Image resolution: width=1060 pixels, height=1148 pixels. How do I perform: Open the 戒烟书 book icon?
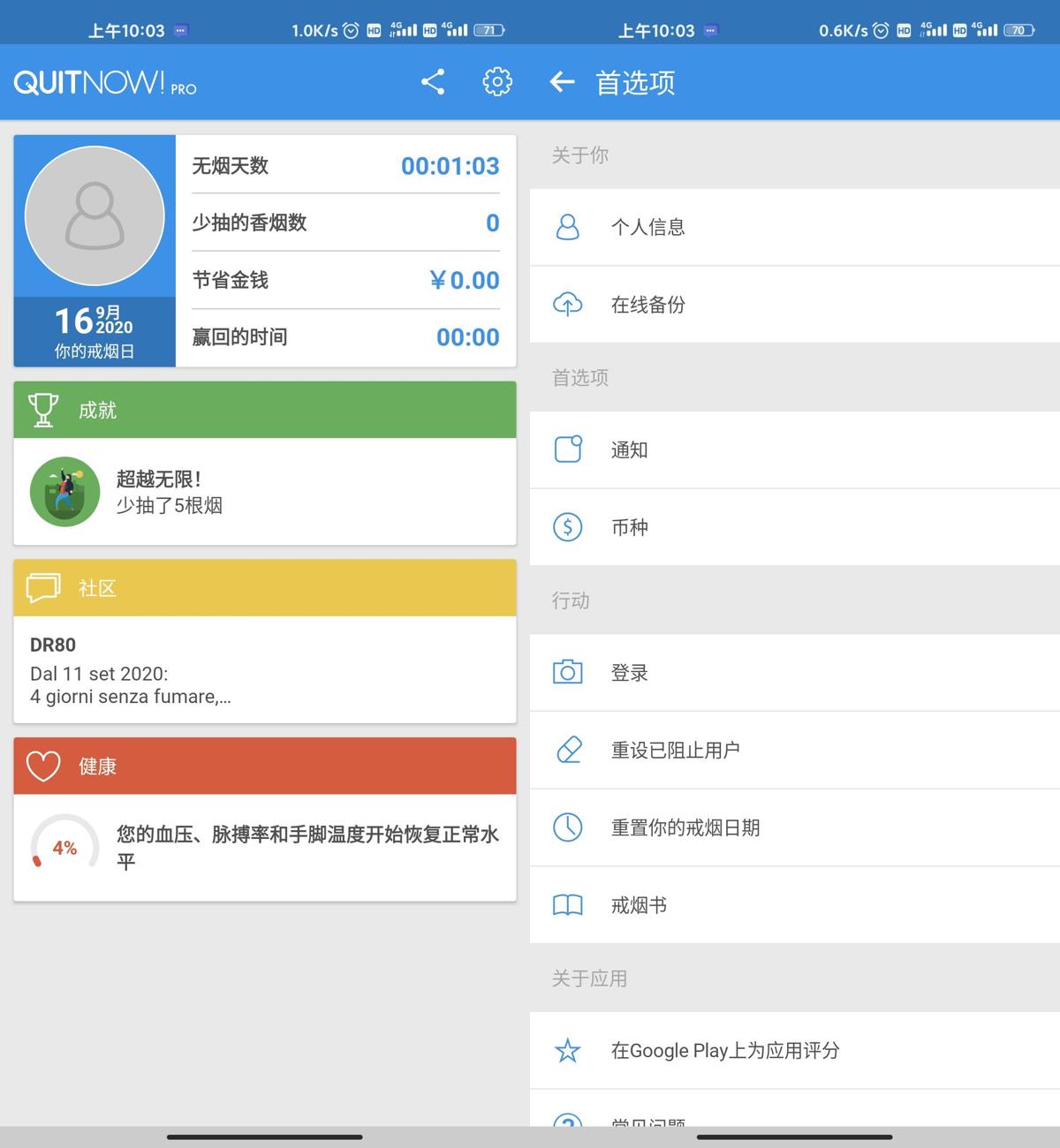(x=568, y=905)
